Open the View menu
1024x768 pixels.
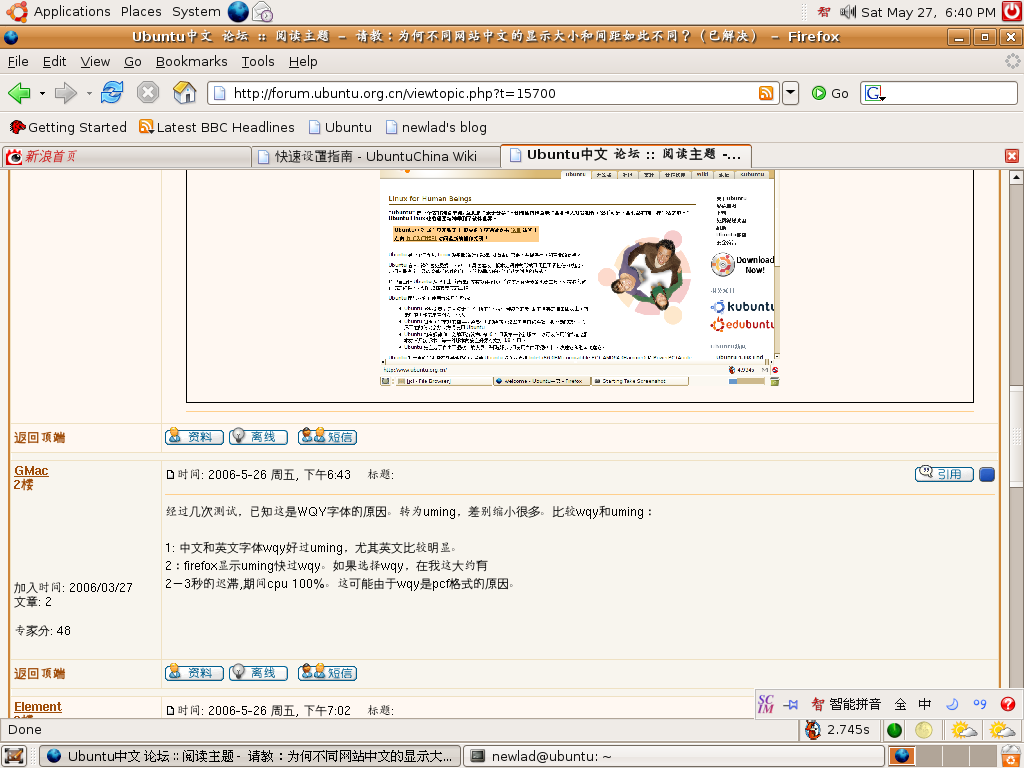pos(95,61)
